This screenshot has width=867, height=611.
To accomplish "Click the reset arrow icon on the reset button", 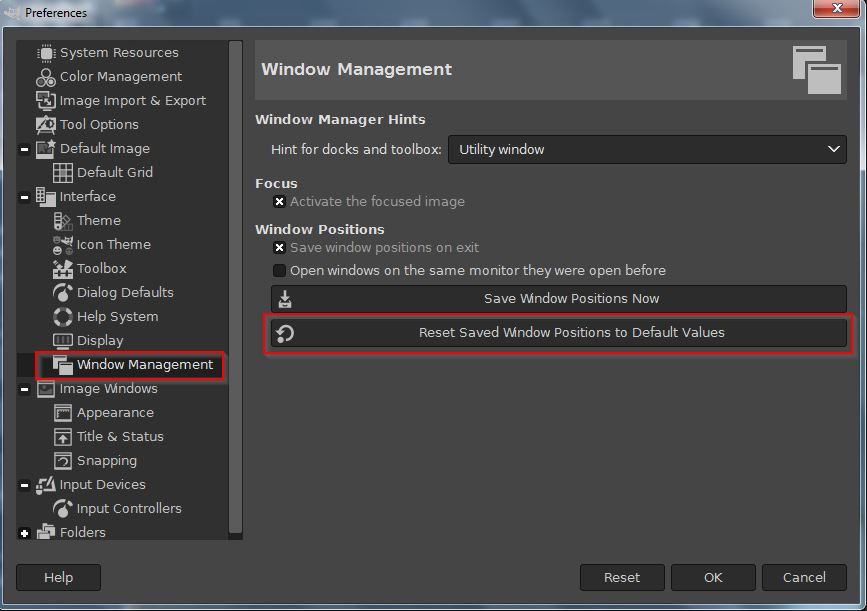I will 286,334.
